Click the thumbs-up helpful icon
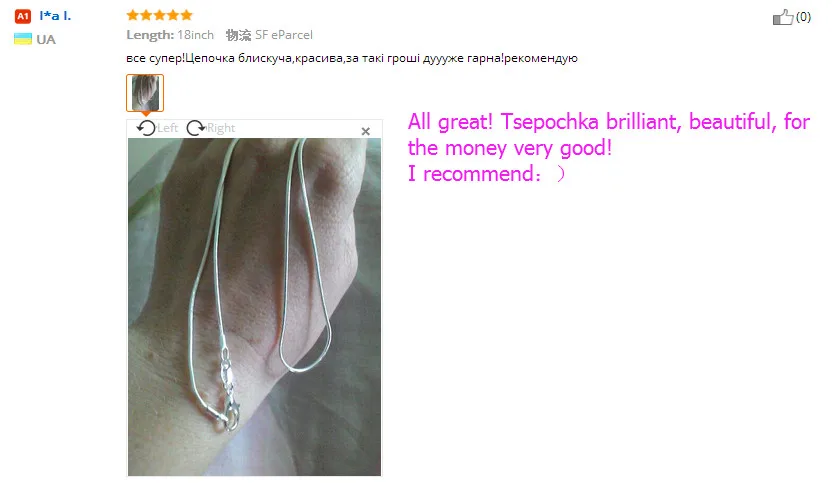Viewport: 833px width, 483px height. pos(783,17)
